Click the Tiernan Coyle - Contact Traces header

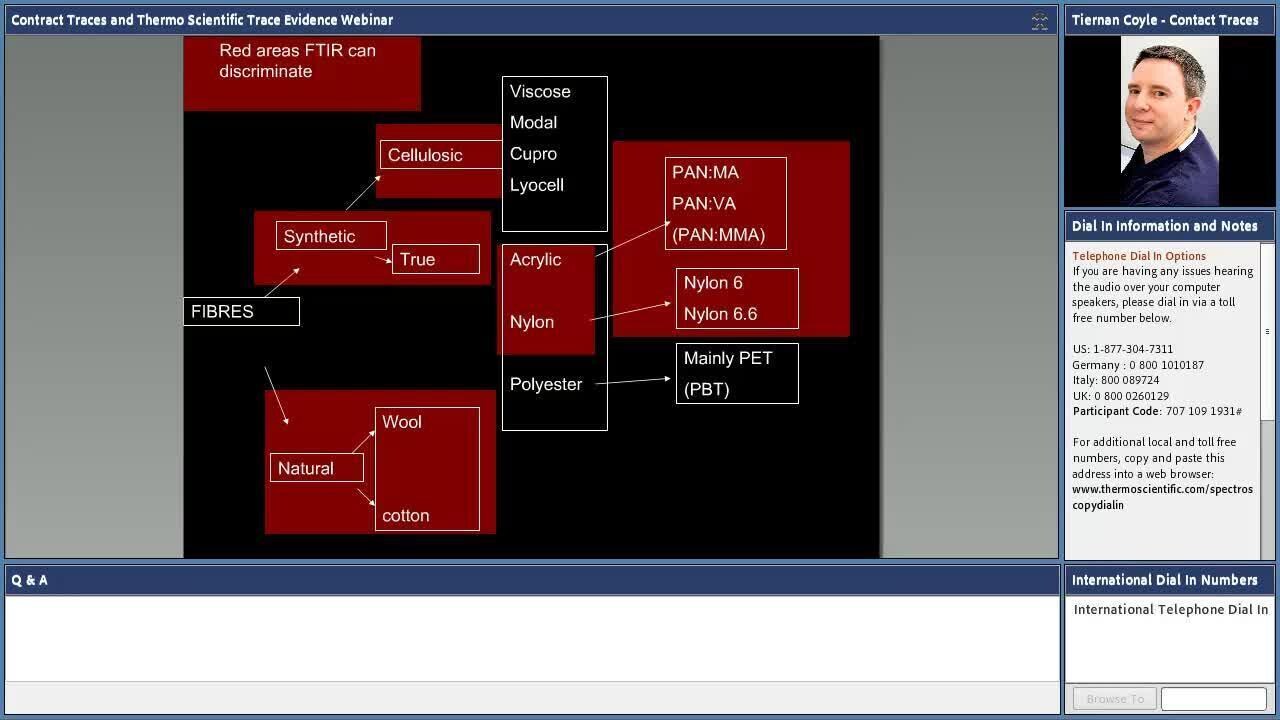coord(1164,20)
